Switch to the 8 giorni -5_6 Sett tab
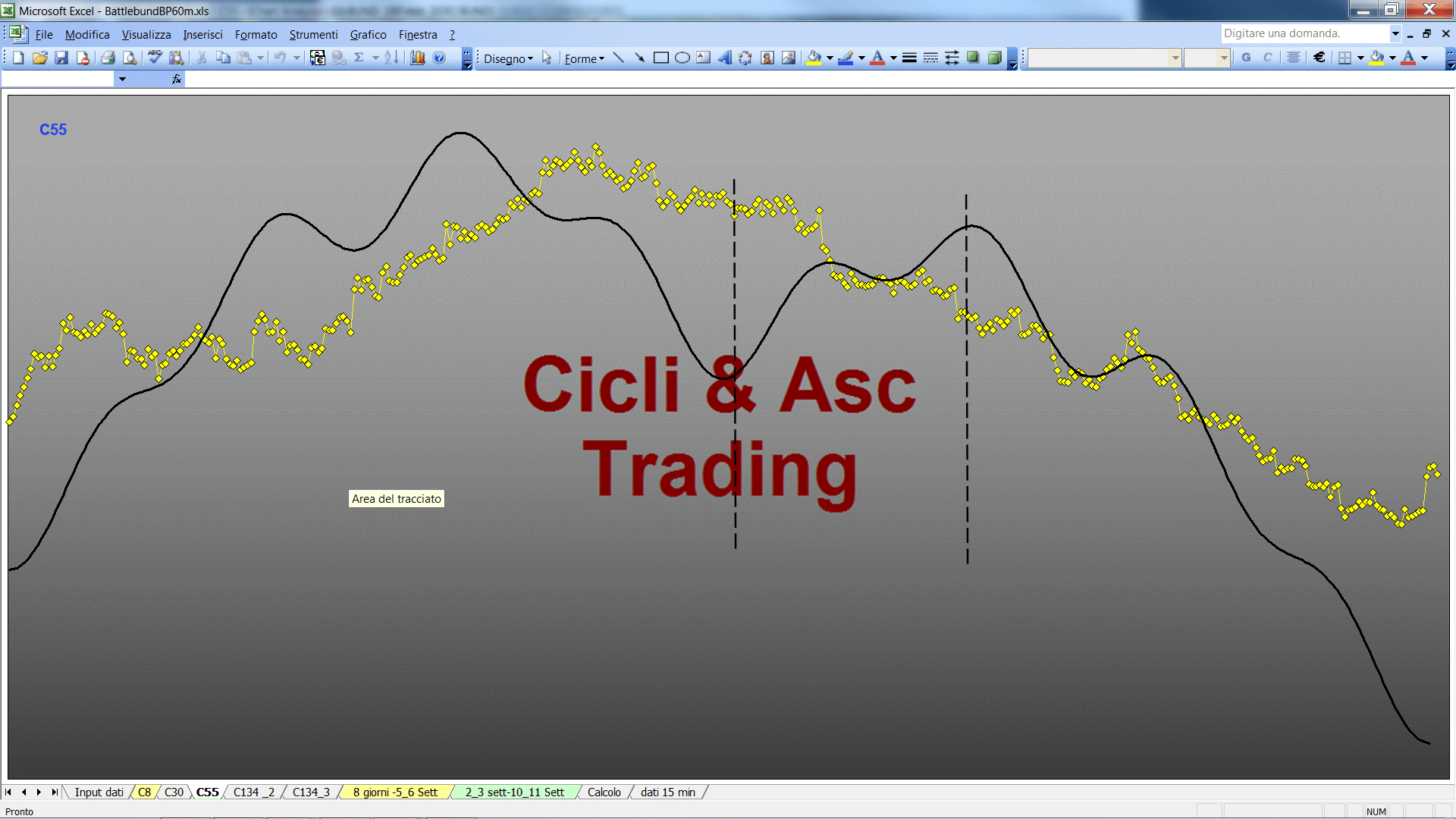 395,792
